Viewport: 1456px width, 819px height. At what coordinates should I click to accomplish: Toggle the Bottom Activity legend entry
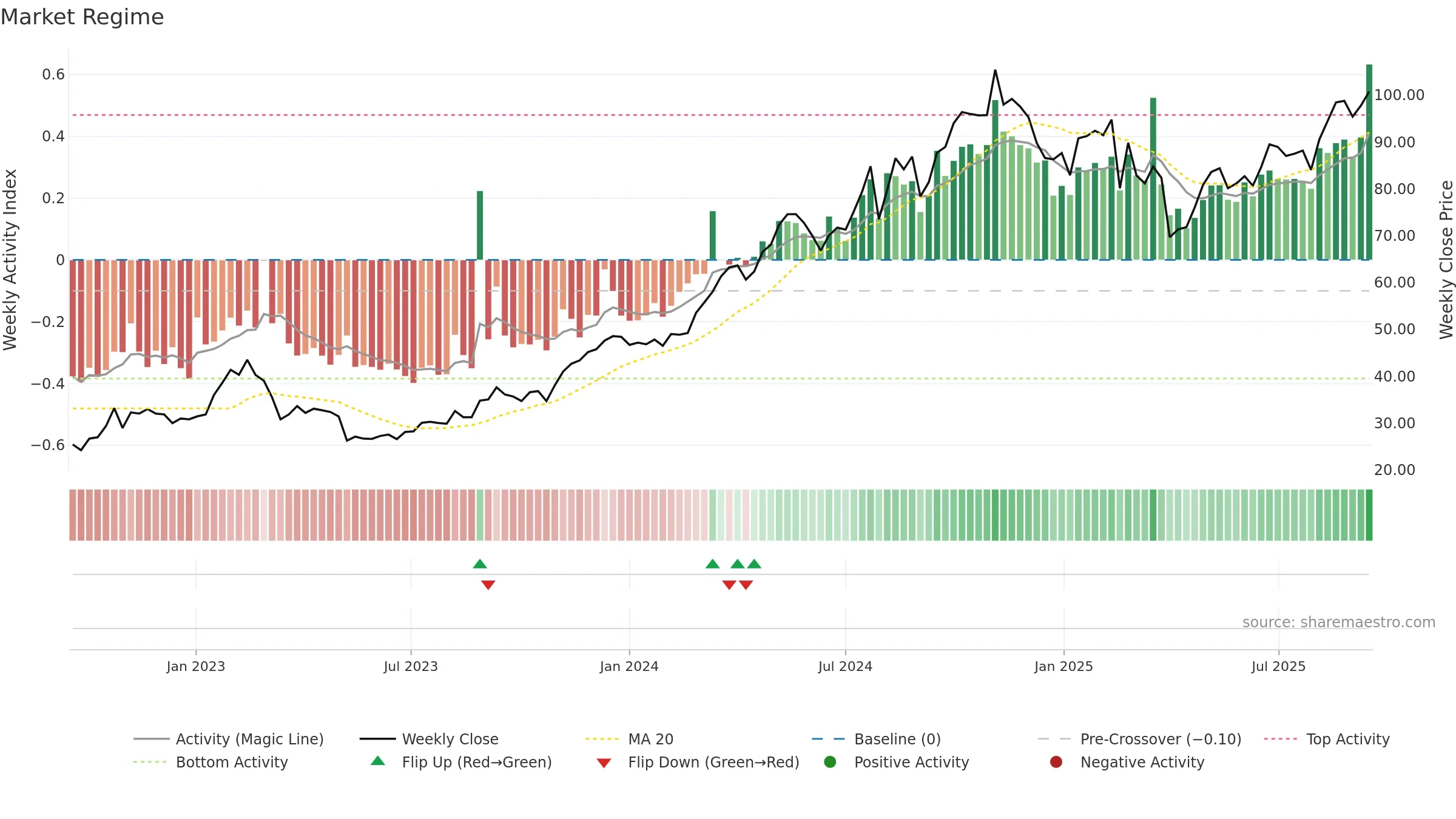(x=211, y=762)
